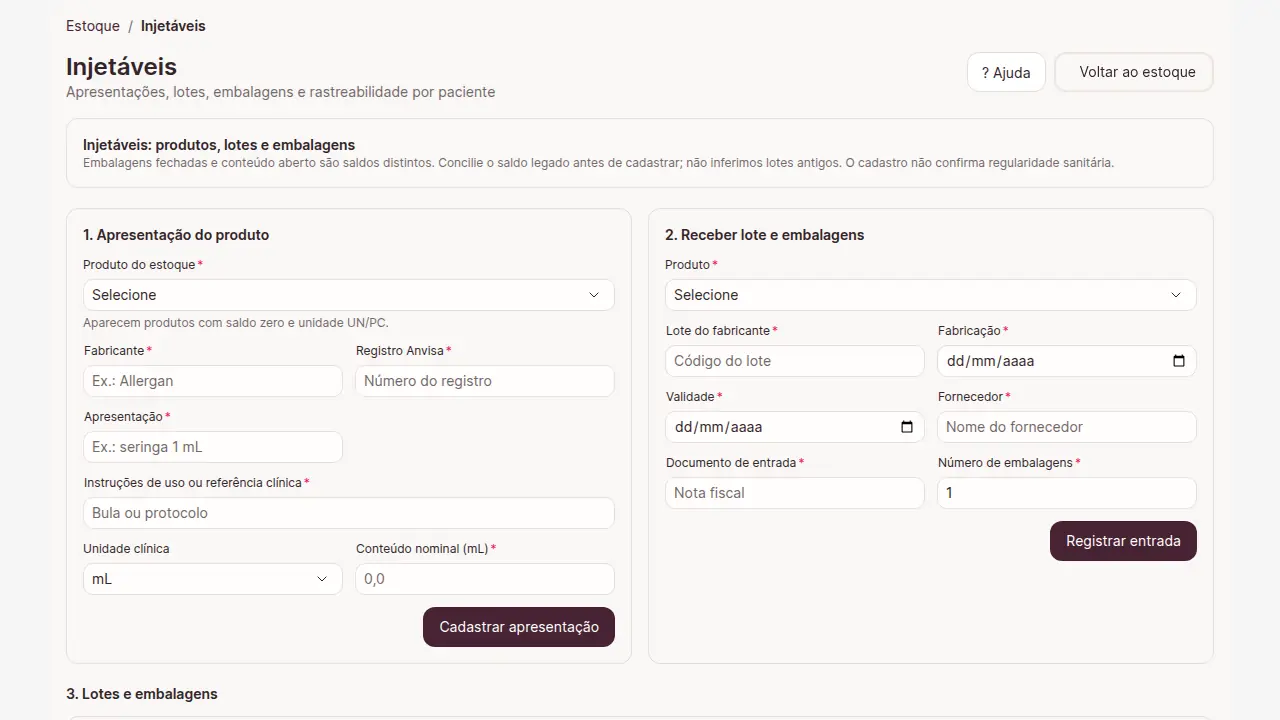
Task: Click 'Injetáveis: produtos, lotes e embalagens' title
Action: point(219,145)
